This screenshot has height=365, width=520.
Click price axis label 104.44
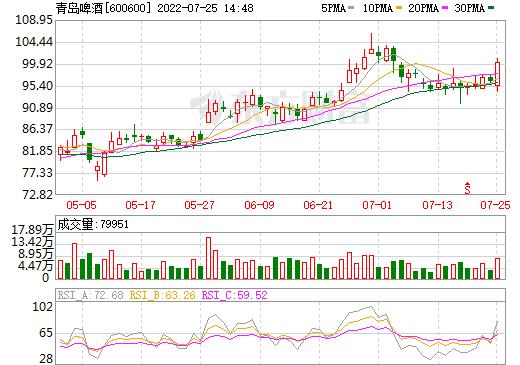(34, 42)
